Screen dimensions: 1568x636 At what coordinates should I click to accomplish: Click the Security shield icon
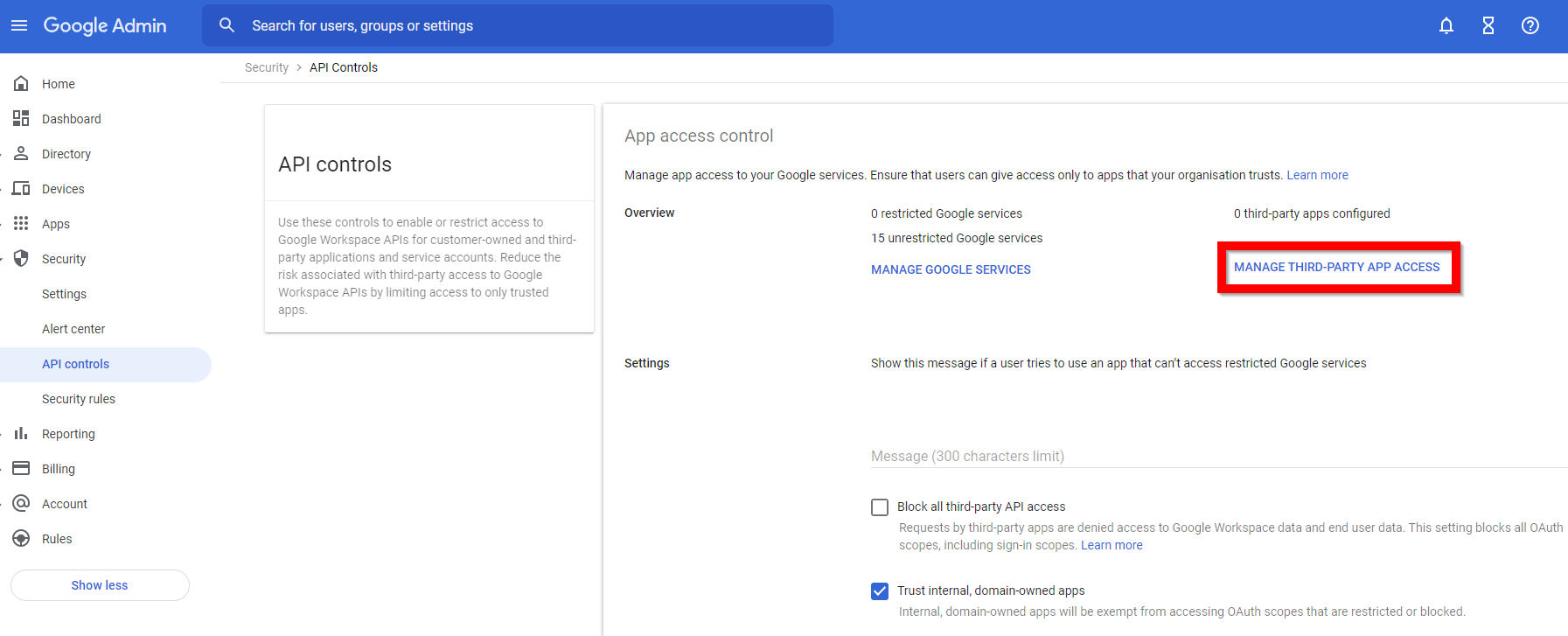pyautogui.click(x=21, y=258)
